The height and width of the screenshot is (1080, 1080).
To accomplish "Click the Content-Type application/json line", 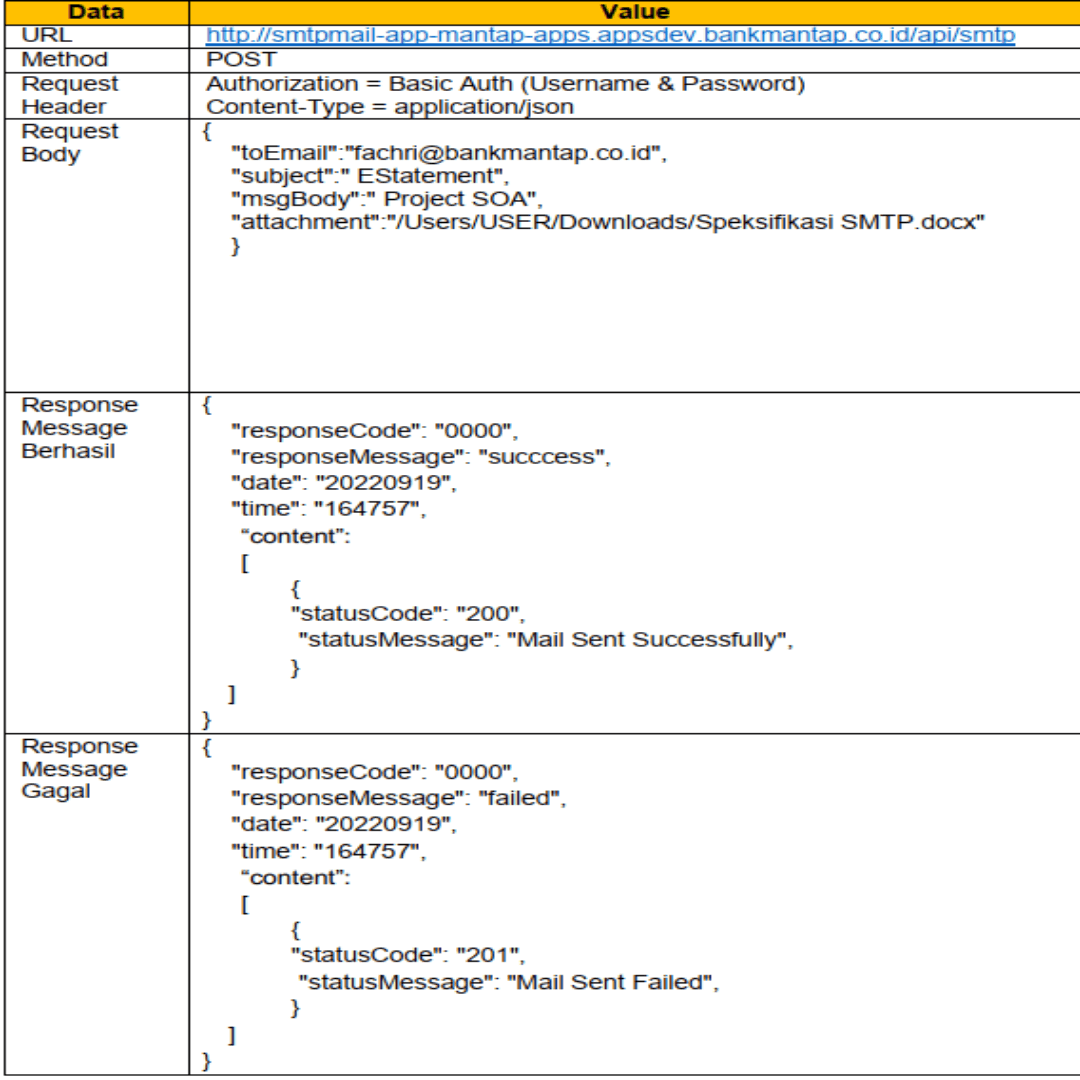I will click(x=390, y=107).
